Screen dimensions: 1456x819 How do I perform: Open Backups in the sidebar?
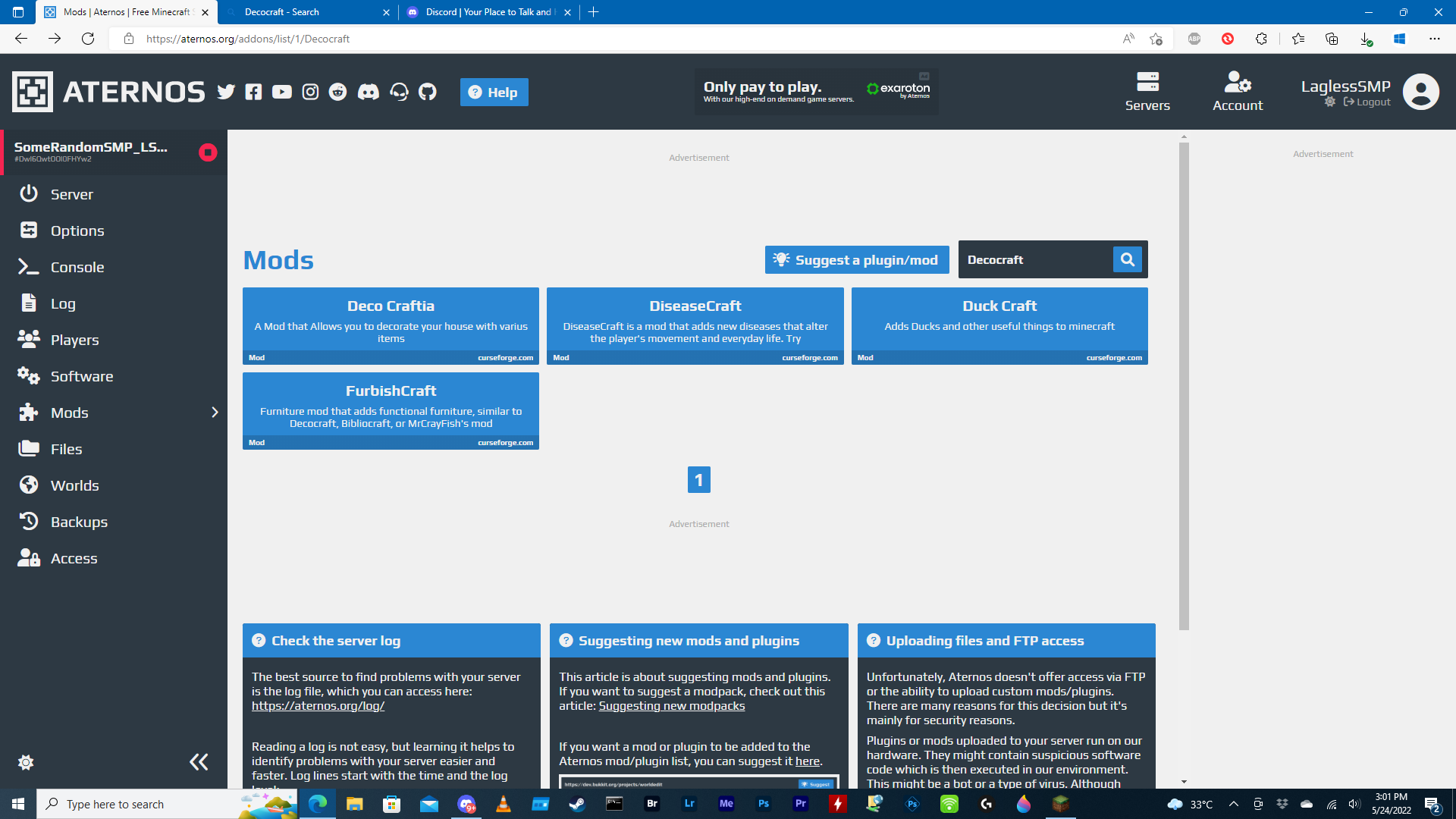[x=114, y=522]
